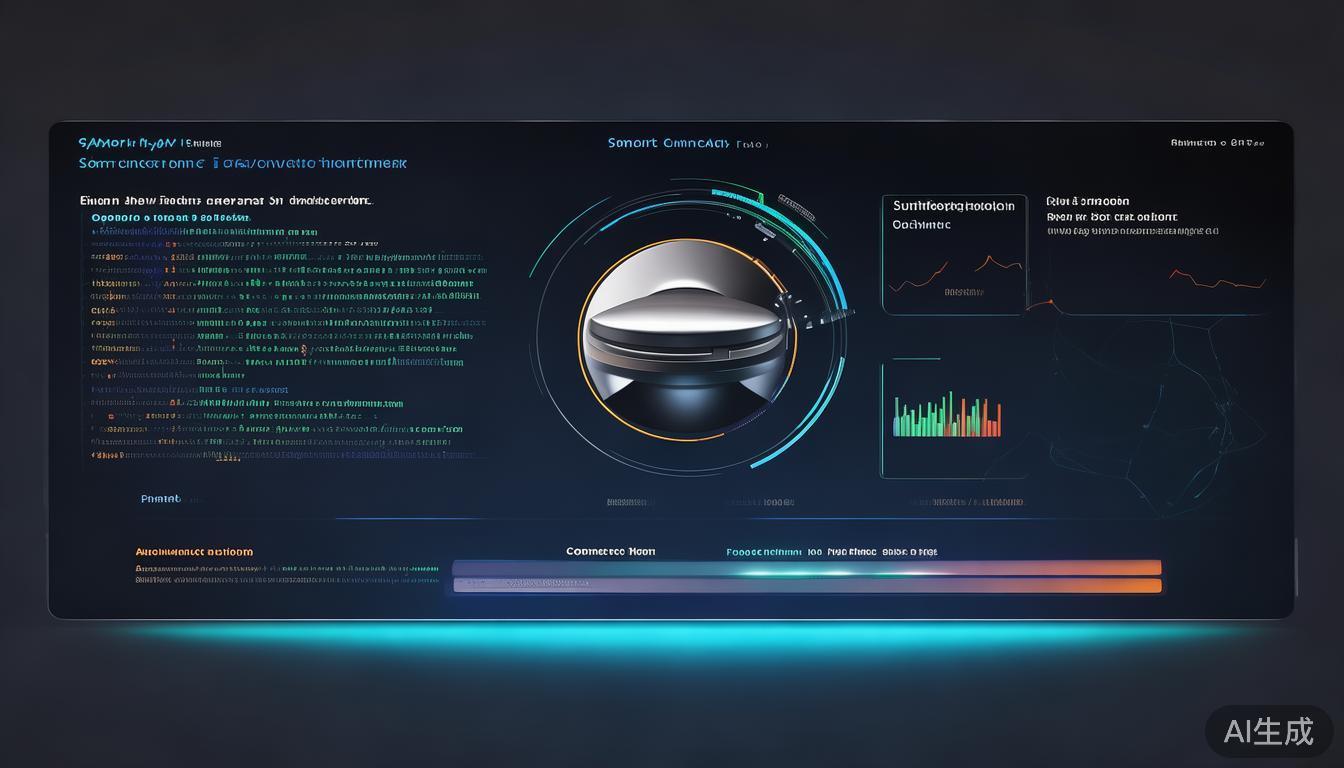Click the 'Connetce hoon' label above bars
The width and height of the screenshot is (1344, 768).
(610, 551)
